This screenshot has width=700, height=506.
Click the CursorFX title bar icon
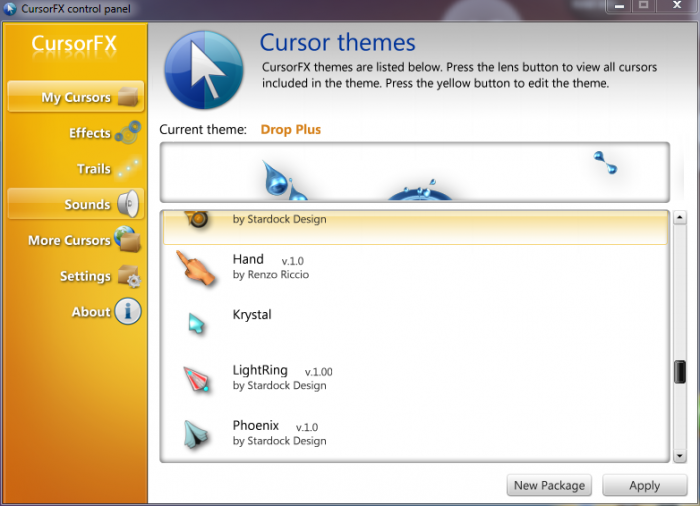pyautogui.click(x=9, y=8)
